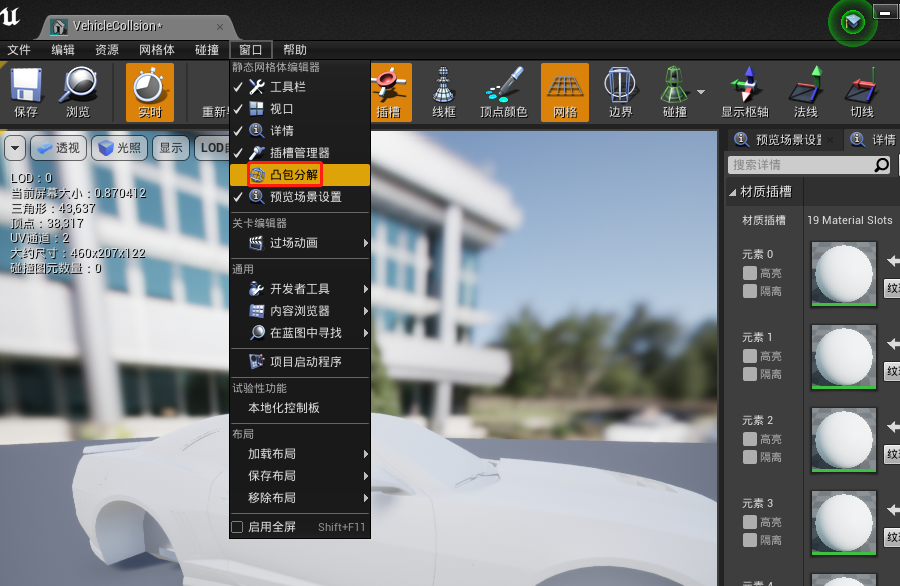Toggle the 边界 bounds toolbar icon
900x586 pixels.
pyautogui.click(x=620, y=92)
